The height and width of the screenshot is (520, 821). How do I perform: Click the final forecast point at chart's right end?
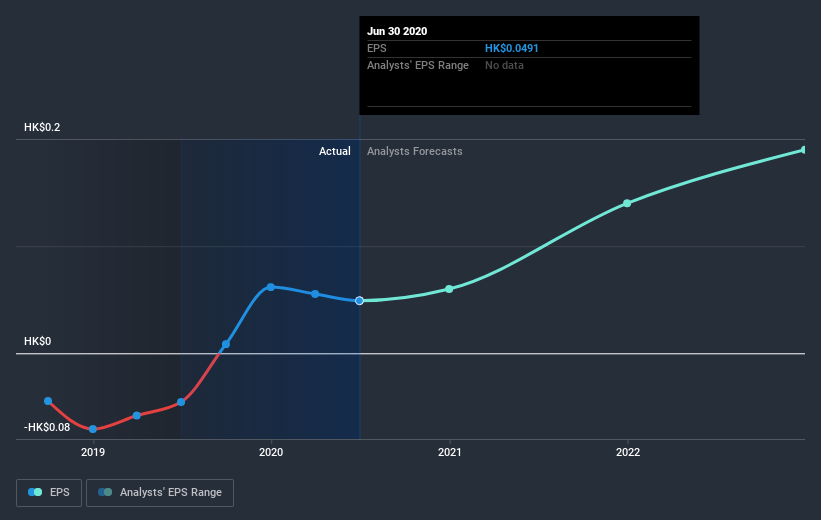[804, 150]
